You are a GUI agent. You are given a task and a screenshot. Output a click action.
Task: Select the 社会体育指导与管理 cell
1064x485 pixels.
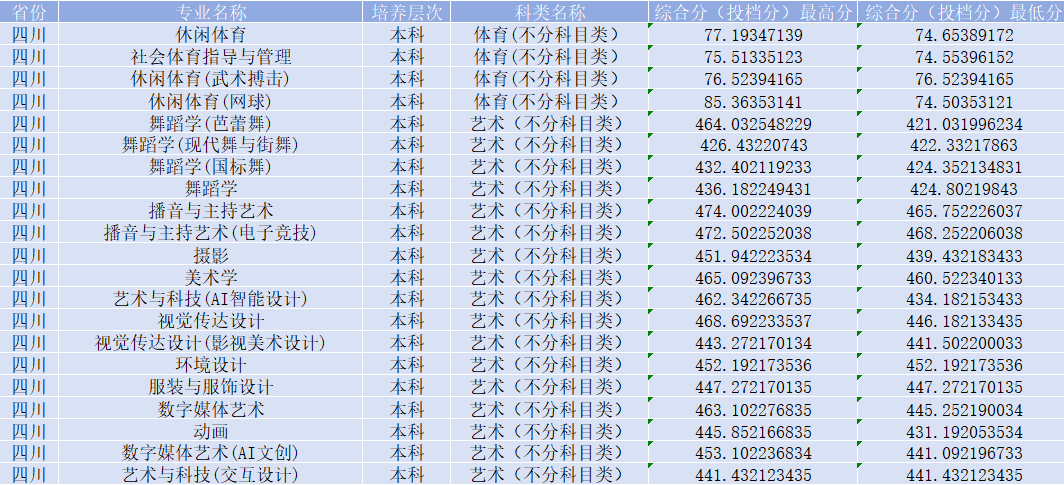pyautogui.click(x=211, y=57)
